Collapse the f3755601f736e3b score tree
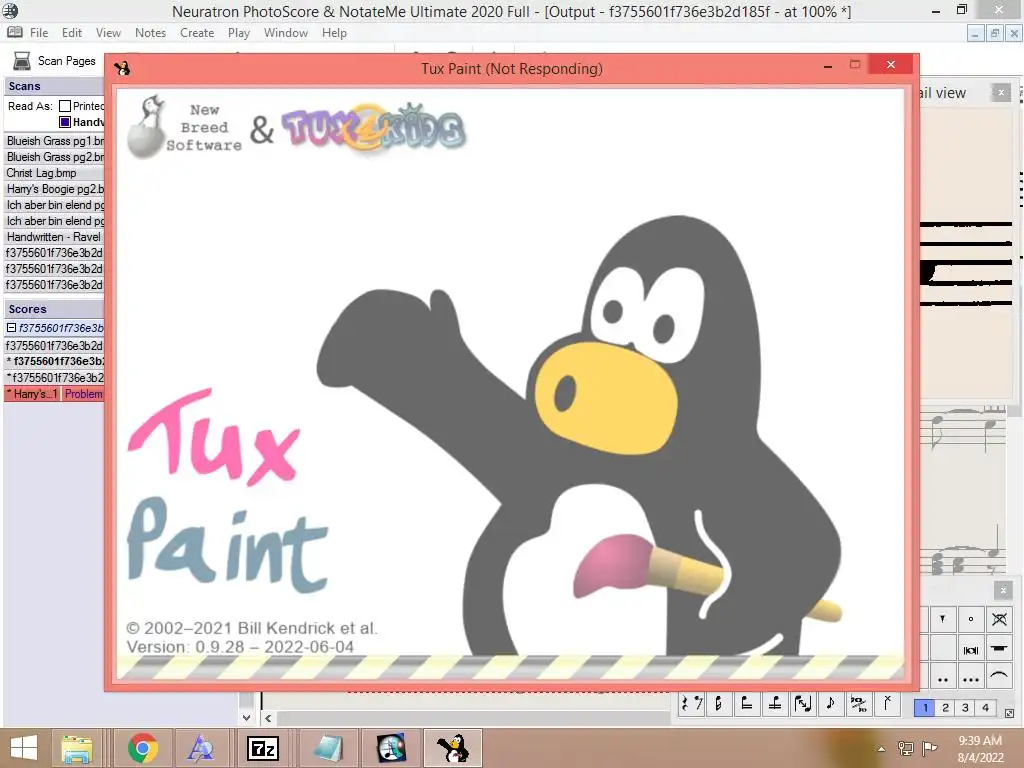Screen dimensions: 1024x768 (11, 328)
